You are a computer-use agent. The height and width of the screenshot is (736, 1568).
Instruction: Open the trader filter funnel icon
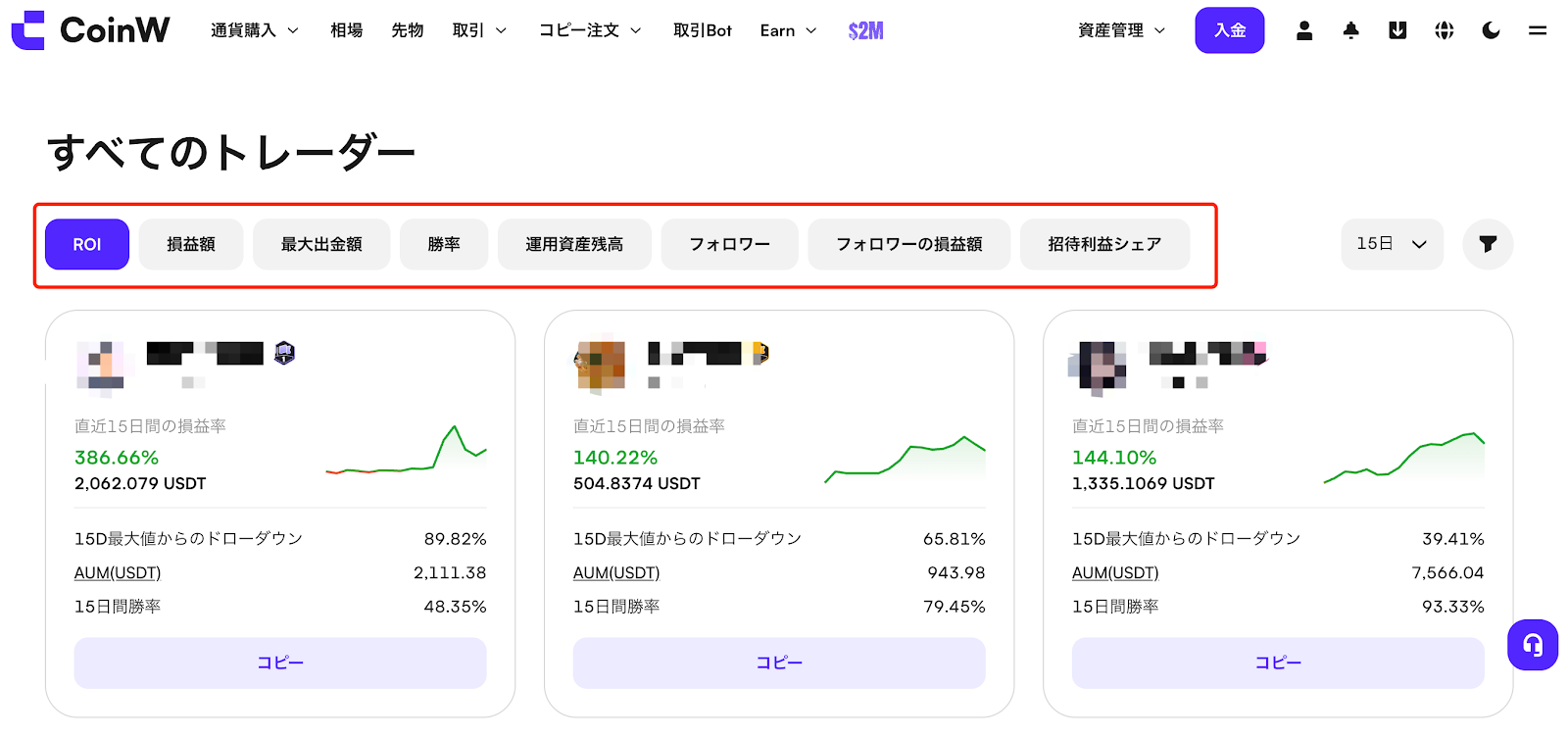(1487, 244)
